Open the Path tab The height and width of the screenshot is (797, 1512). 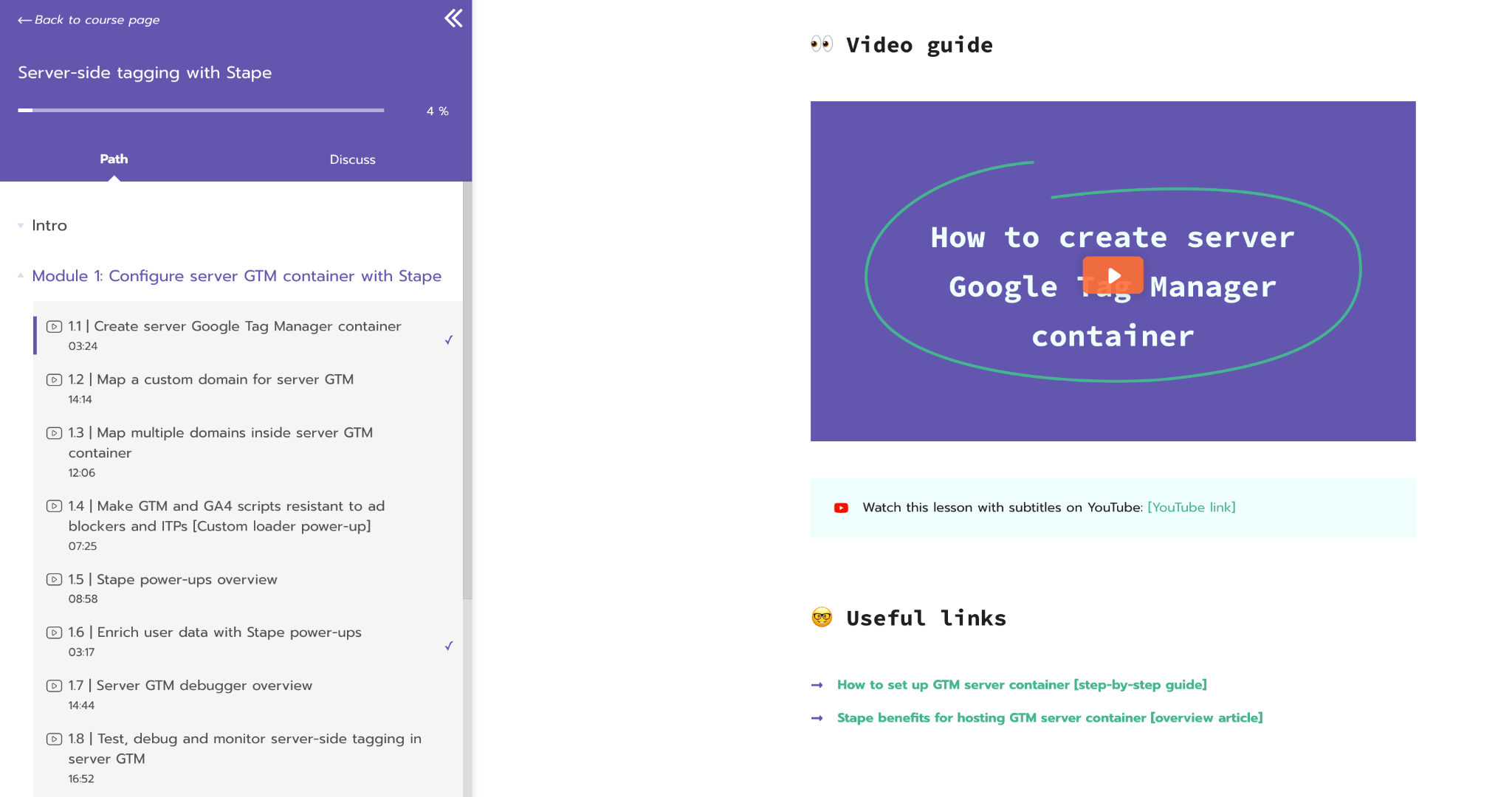114,159
